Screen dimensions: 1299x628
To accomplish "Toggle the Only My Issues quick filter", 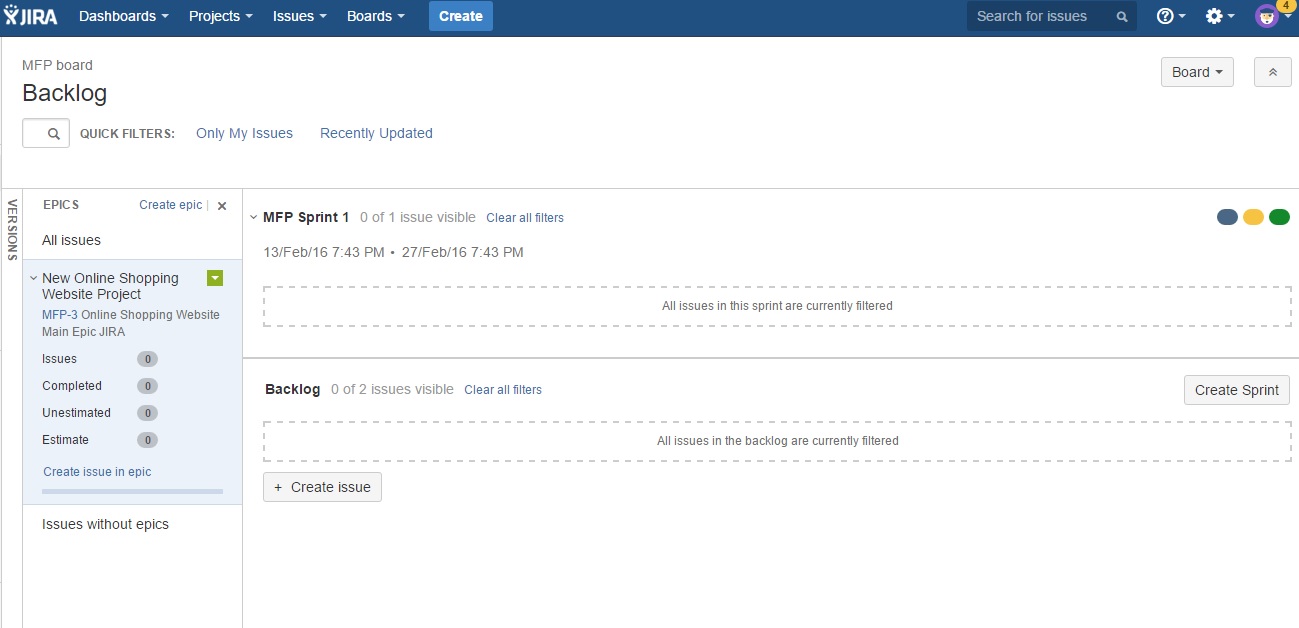I will pos(244,132).
